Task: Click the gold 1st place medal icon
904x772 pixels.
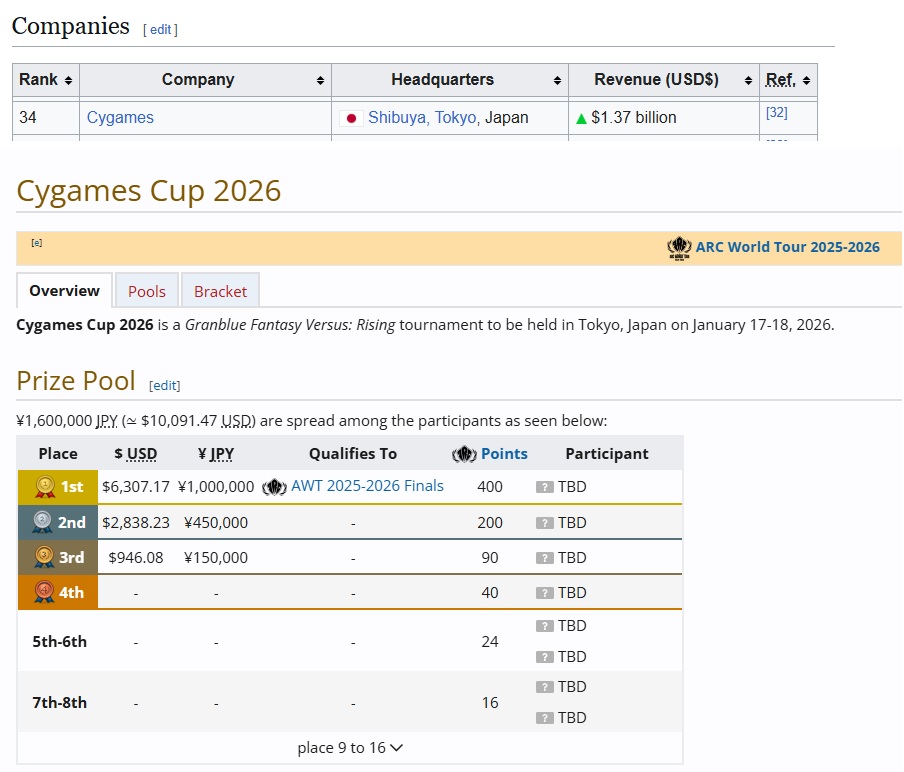Action: click(44, 487)
